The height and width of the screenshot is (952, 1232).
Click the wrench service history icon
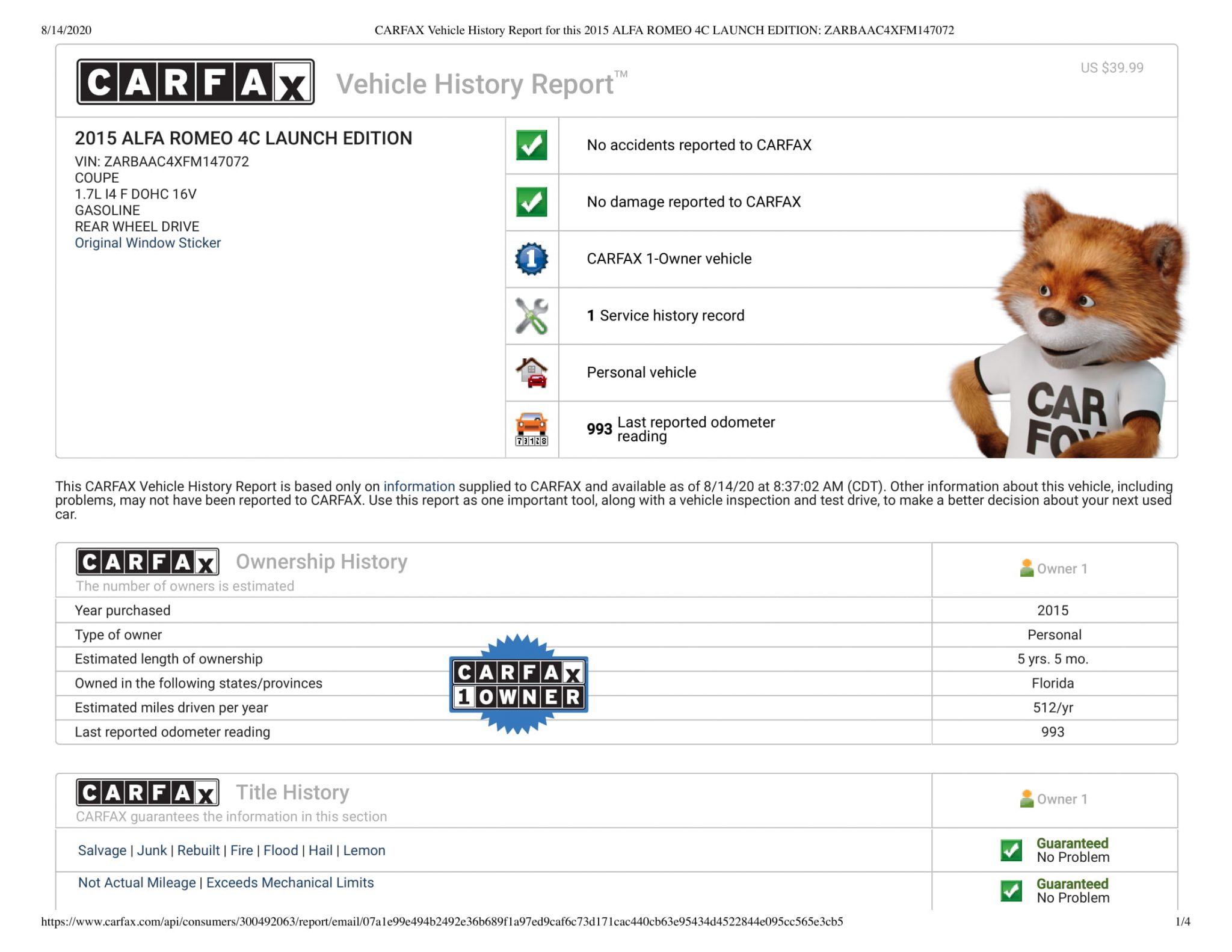click(x=532, y=316)
